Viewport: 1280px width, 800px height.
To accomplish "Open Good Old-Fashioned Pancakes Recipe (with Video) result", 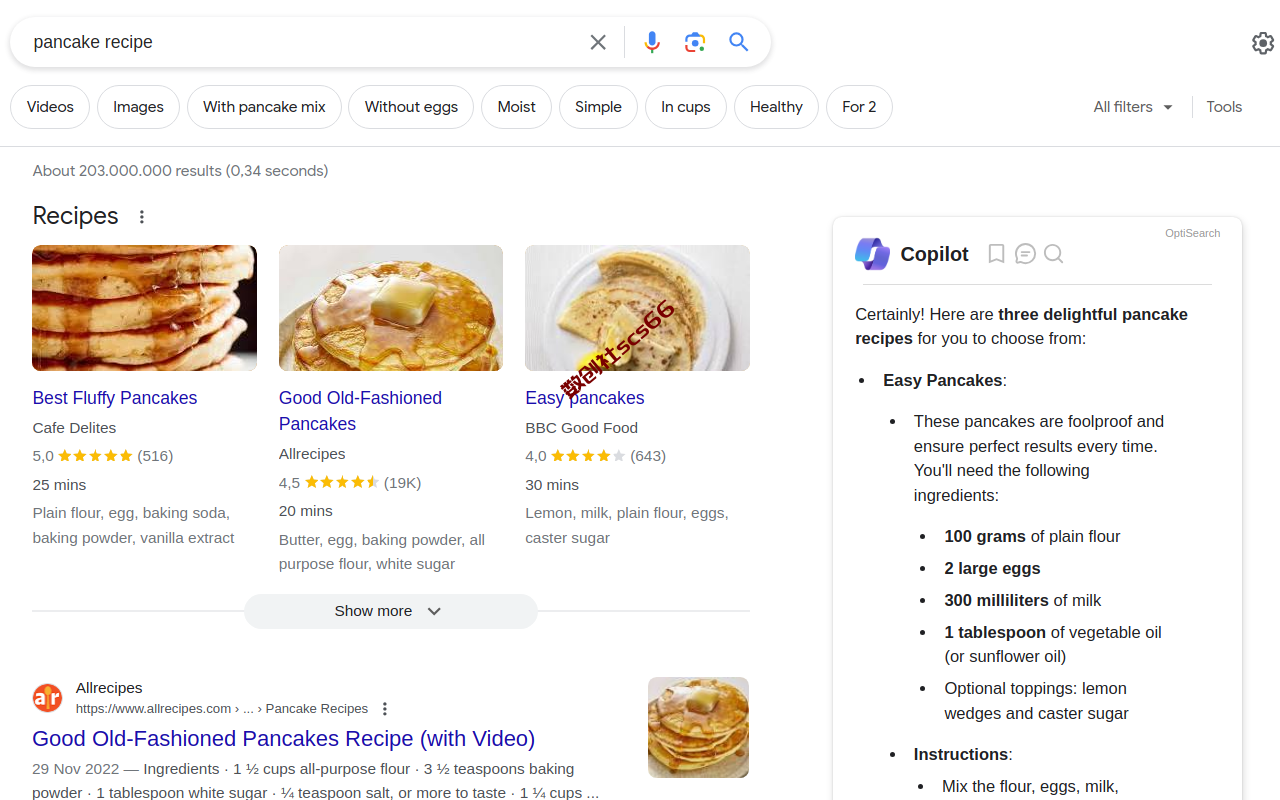I will point(284,739).
